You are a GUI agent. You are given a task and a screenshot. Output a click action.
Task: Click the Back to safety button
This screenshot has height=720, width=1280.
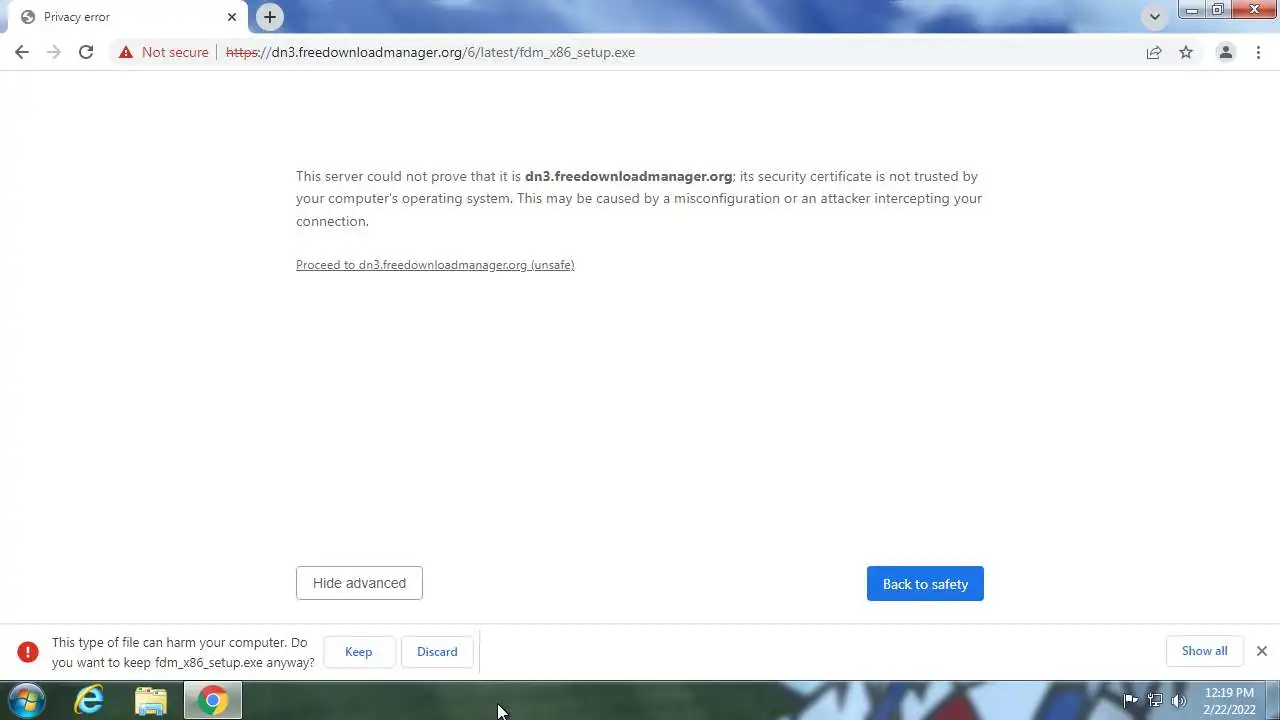(x=925, y=584)
